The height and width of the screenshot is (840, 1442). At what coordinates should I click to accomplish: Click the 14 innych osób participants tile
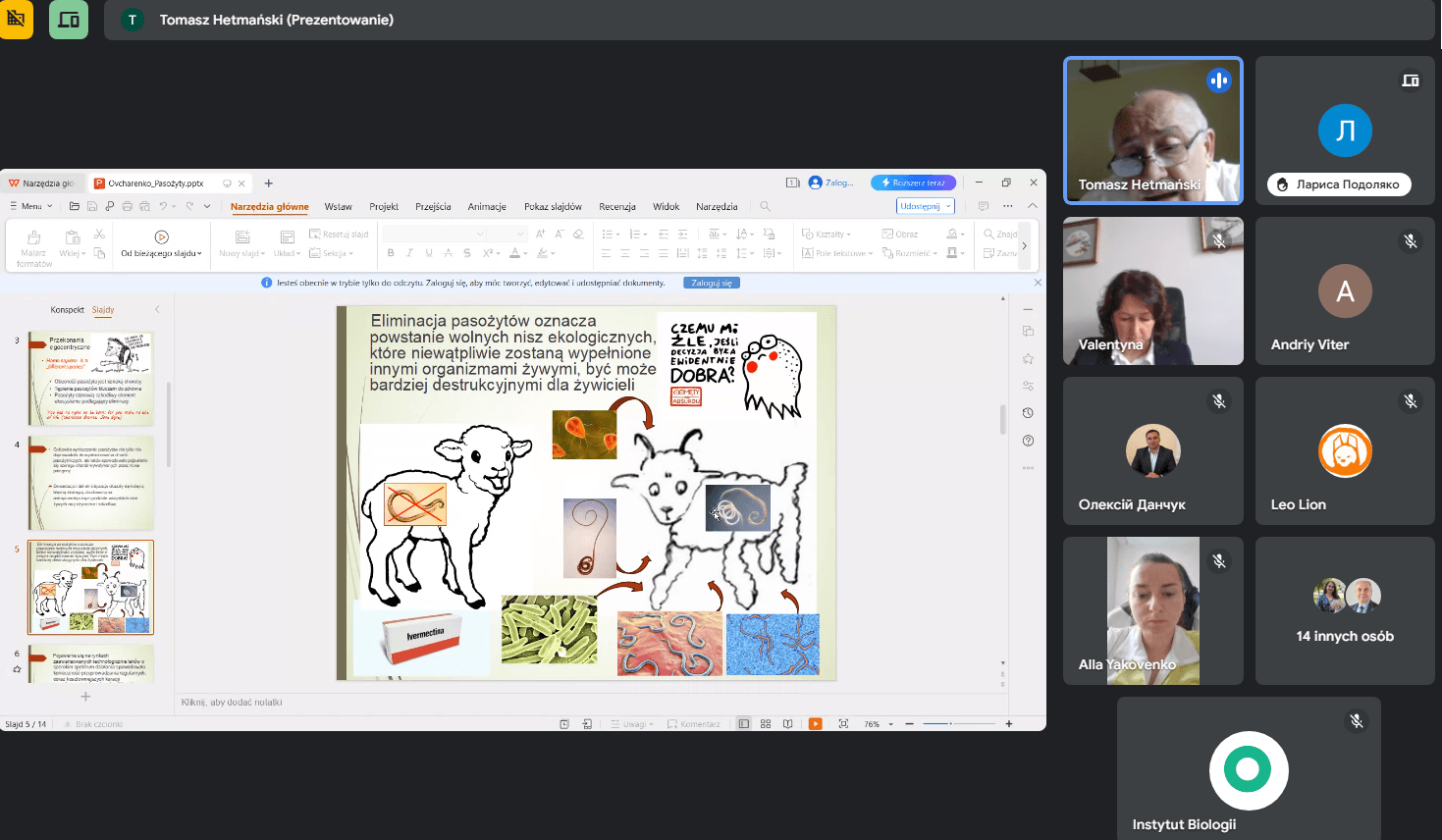coord(1345,610)
